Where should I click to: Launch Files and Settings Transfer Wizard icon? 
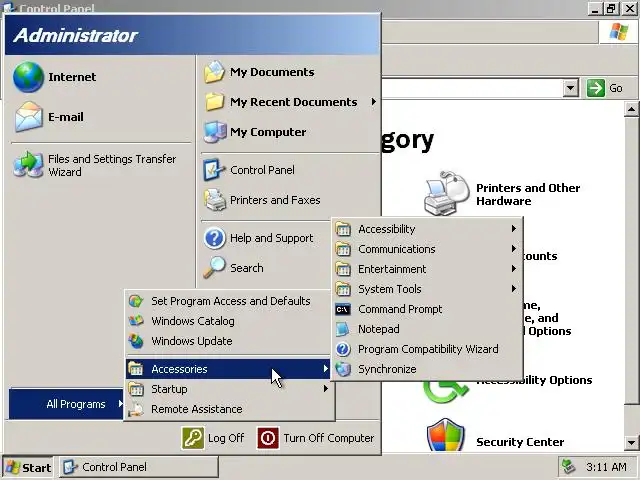[28, 164]
